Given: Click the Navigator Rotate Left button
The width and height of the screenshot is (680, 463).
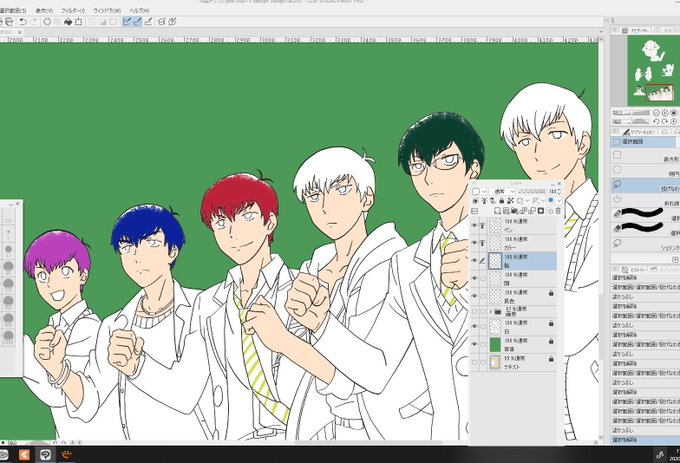Looking at the screenshot, I should pyautogui.click(x=656, y=121).
